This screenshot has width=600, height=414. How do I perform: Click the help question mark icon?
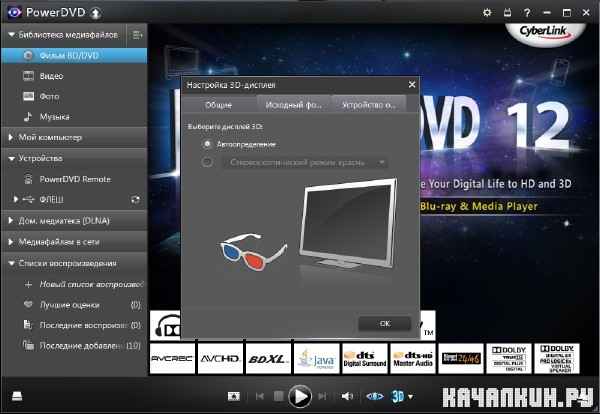tap(527, 13)
